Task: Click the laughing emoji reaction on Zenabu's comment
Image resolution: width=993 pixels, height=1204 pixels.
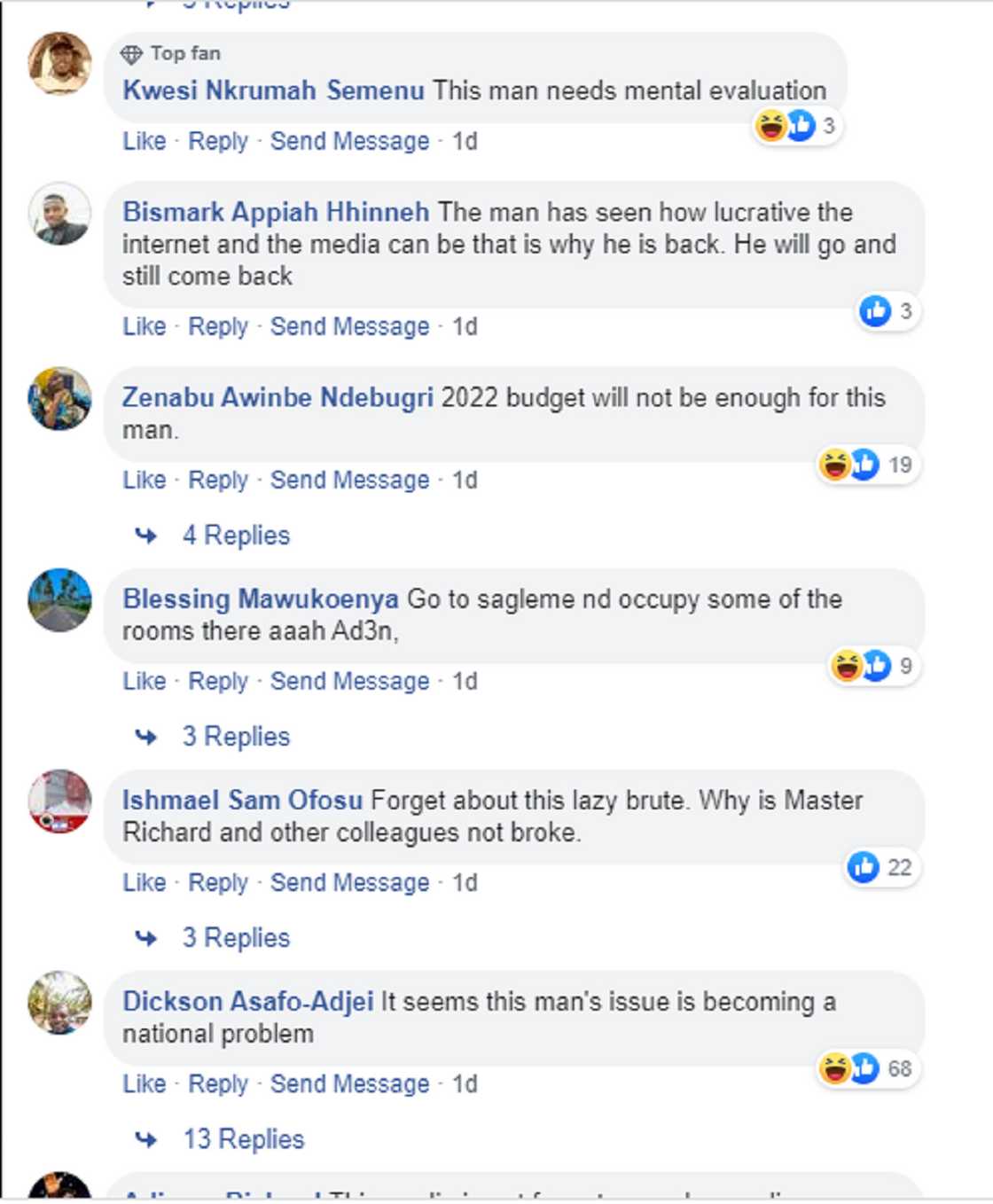Action: (x=834, y=462)
